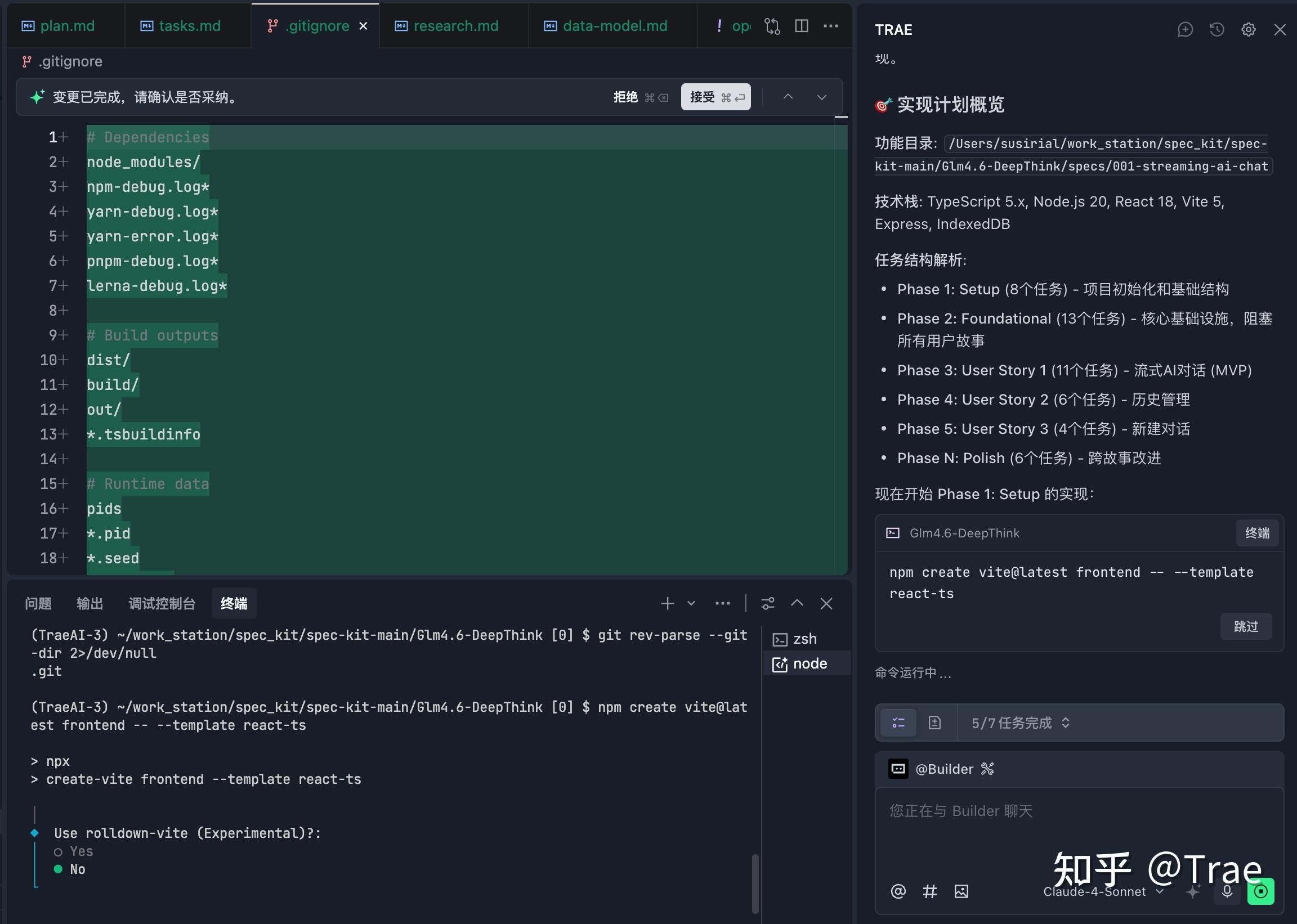This screenshot has width=1297, height=924.
Task: Start voice input with the microphone icon
Action: pyautogui.click(x=1227, y=891)
